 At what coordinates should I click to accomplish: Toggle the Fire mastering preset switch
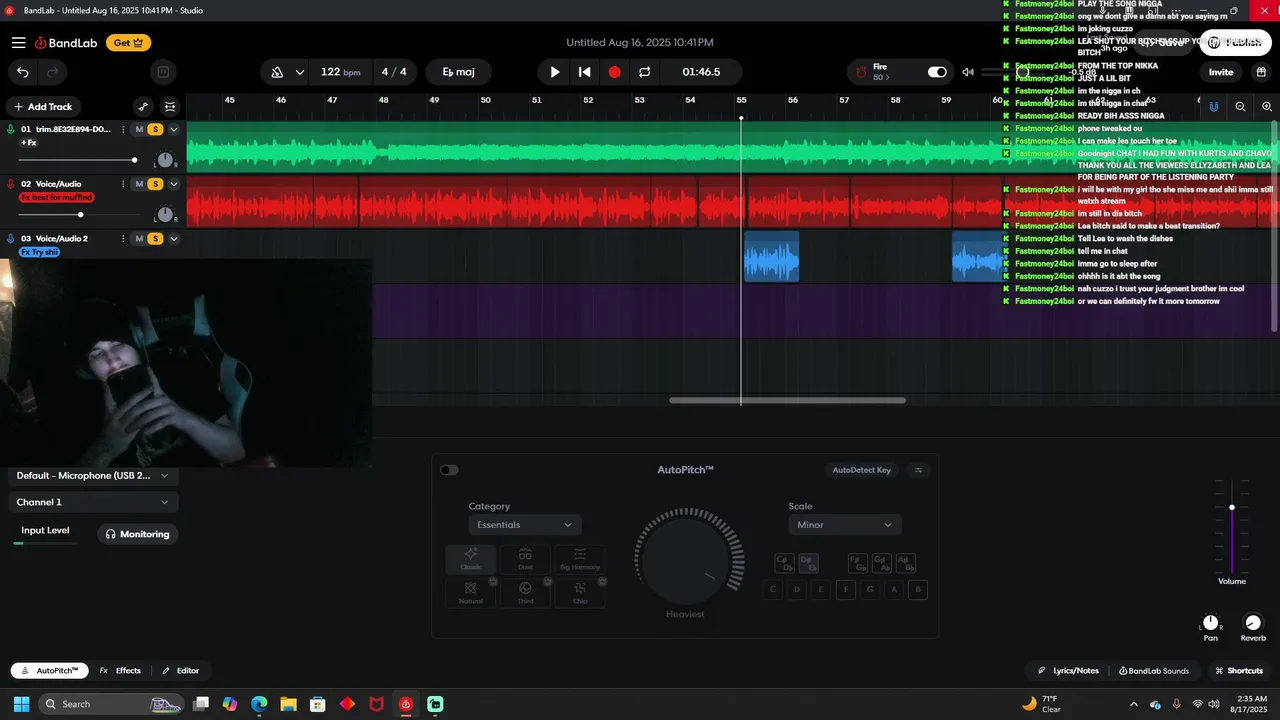pos(937,72)
